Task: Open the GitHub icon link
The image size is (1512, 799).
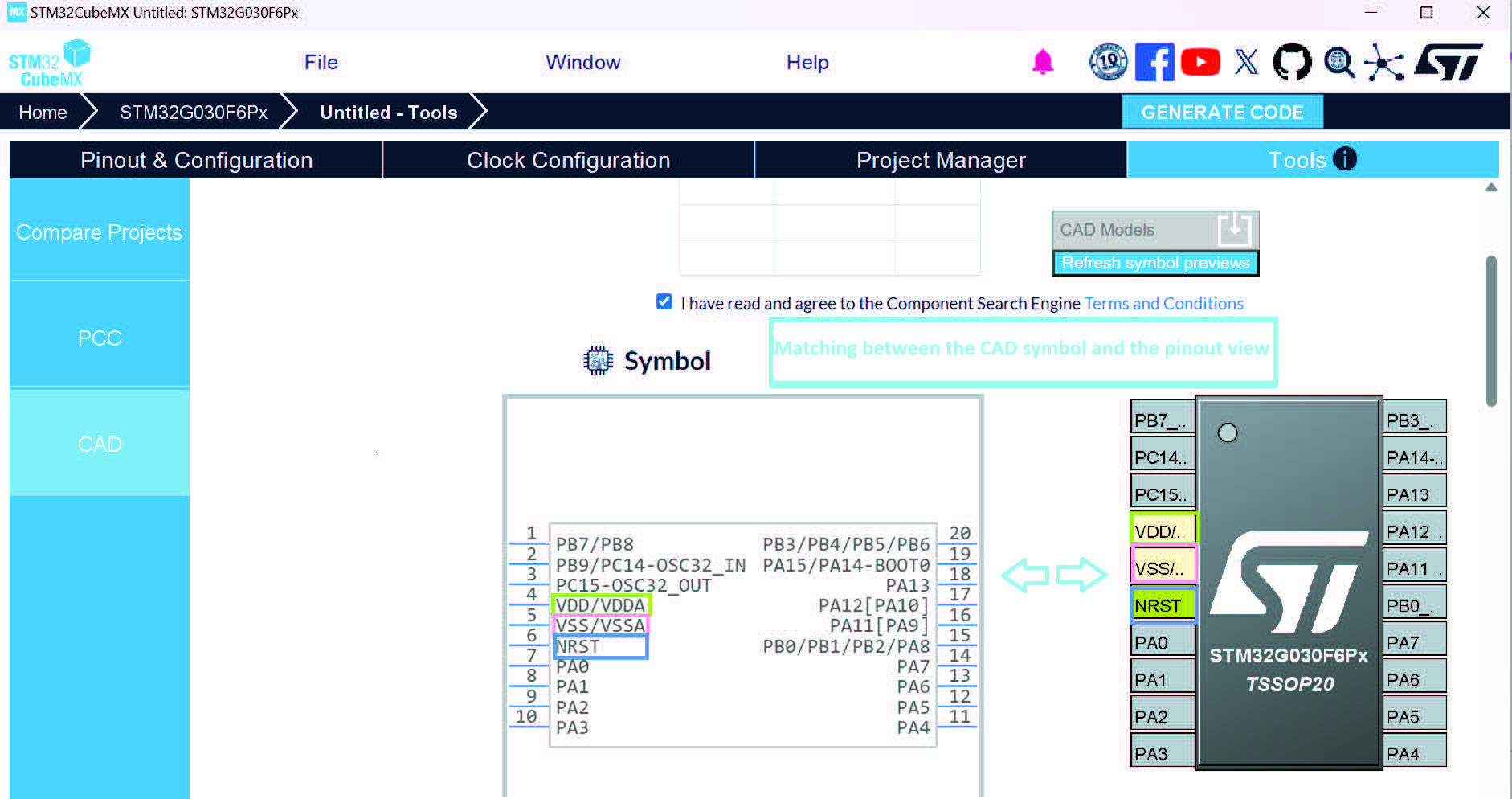Action: click(1292, 62)
